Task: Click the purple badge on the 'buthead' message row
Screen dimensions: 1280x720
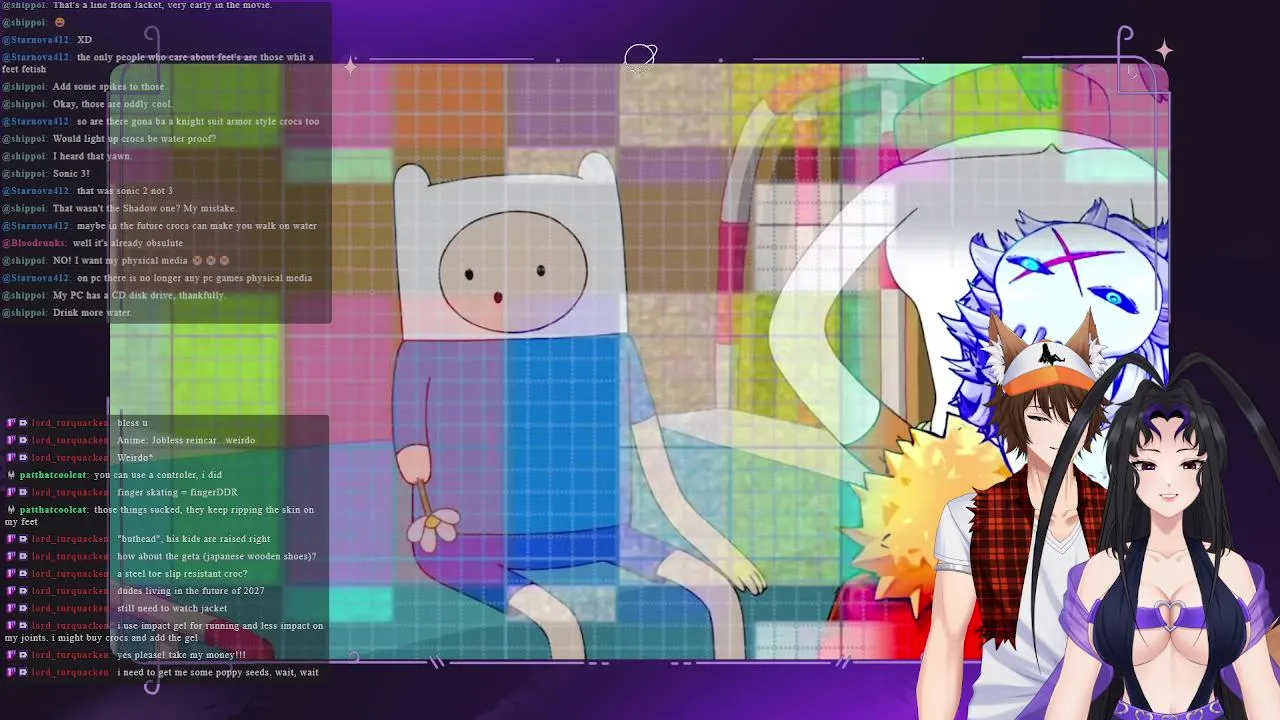Action: tap(11, 539)
